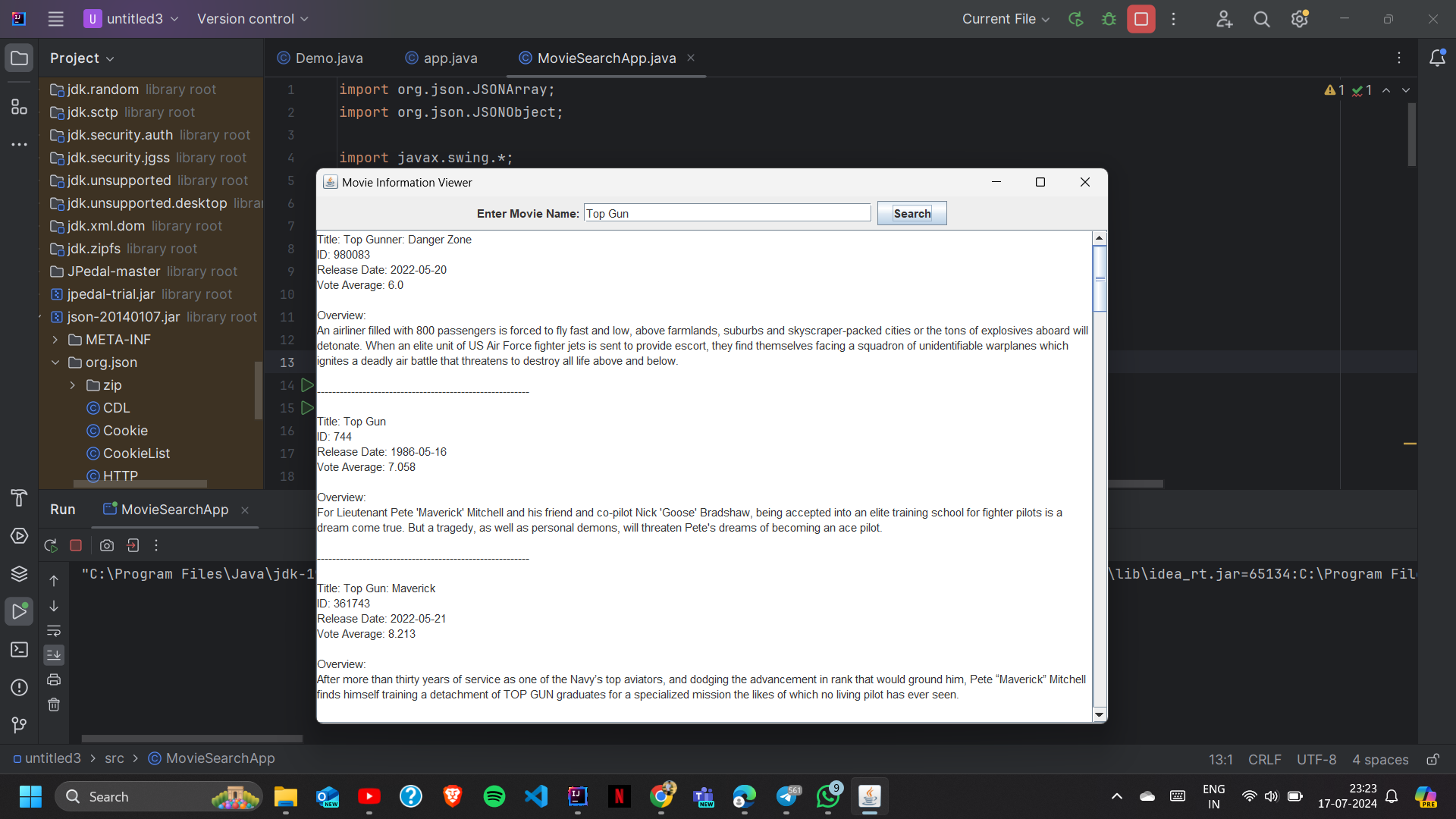
Task: Open the Code With Me icon
Action: point(1224,19)
